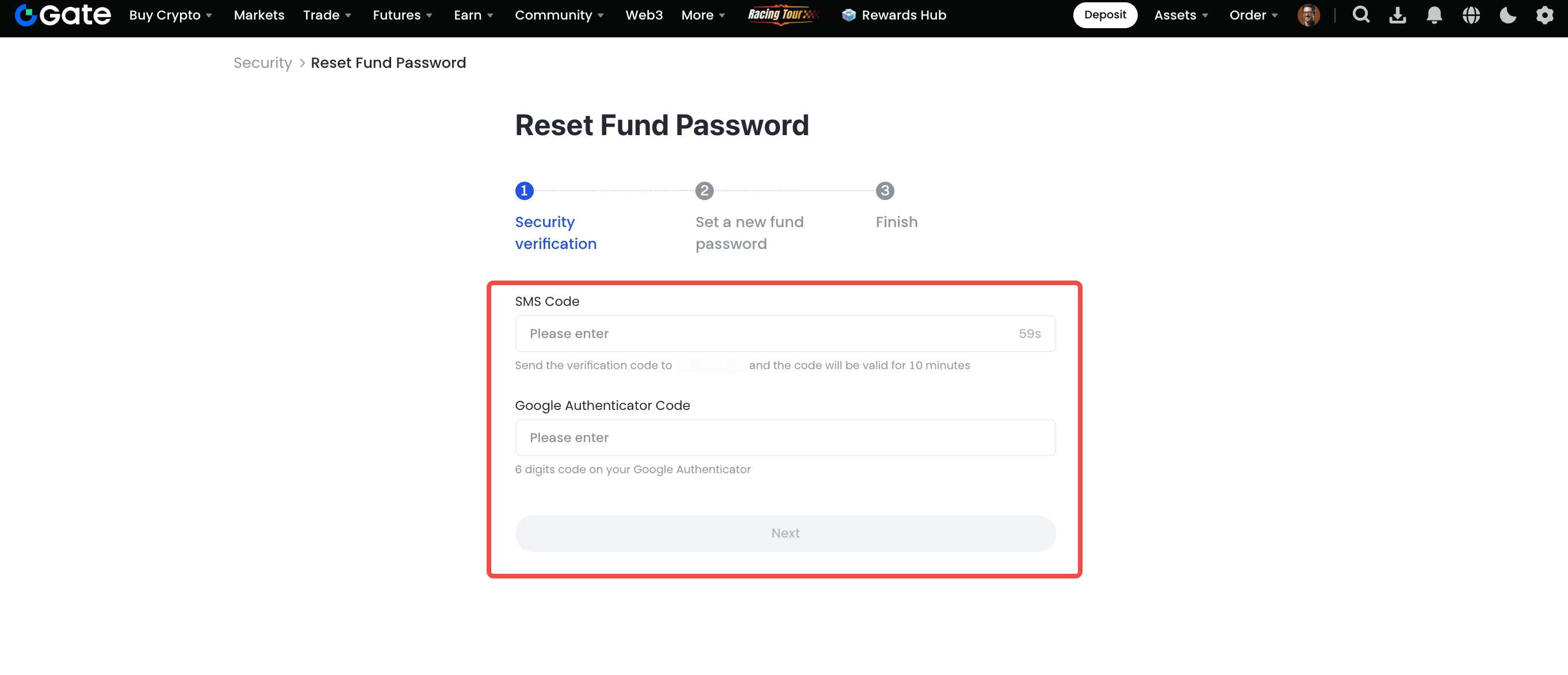Toggle dark mode moon icon
Screen dimensions: 1568x675
tap(1508, 15)
